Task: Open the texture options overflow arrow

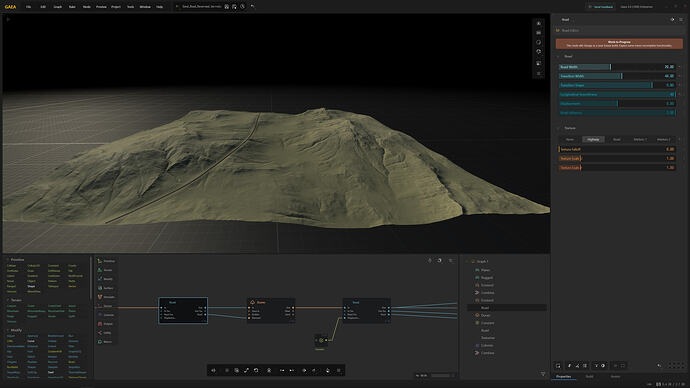Action: tap(679, 139)
